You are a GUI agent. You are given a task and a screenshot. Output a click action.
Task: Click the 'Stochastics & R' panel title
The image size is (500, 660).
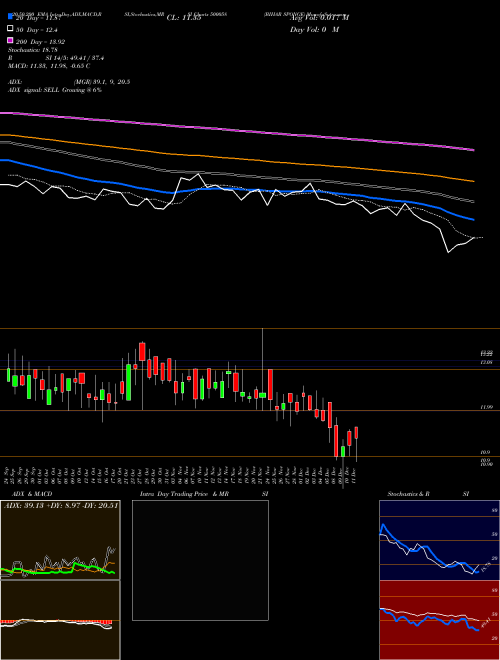coord(409,494)
